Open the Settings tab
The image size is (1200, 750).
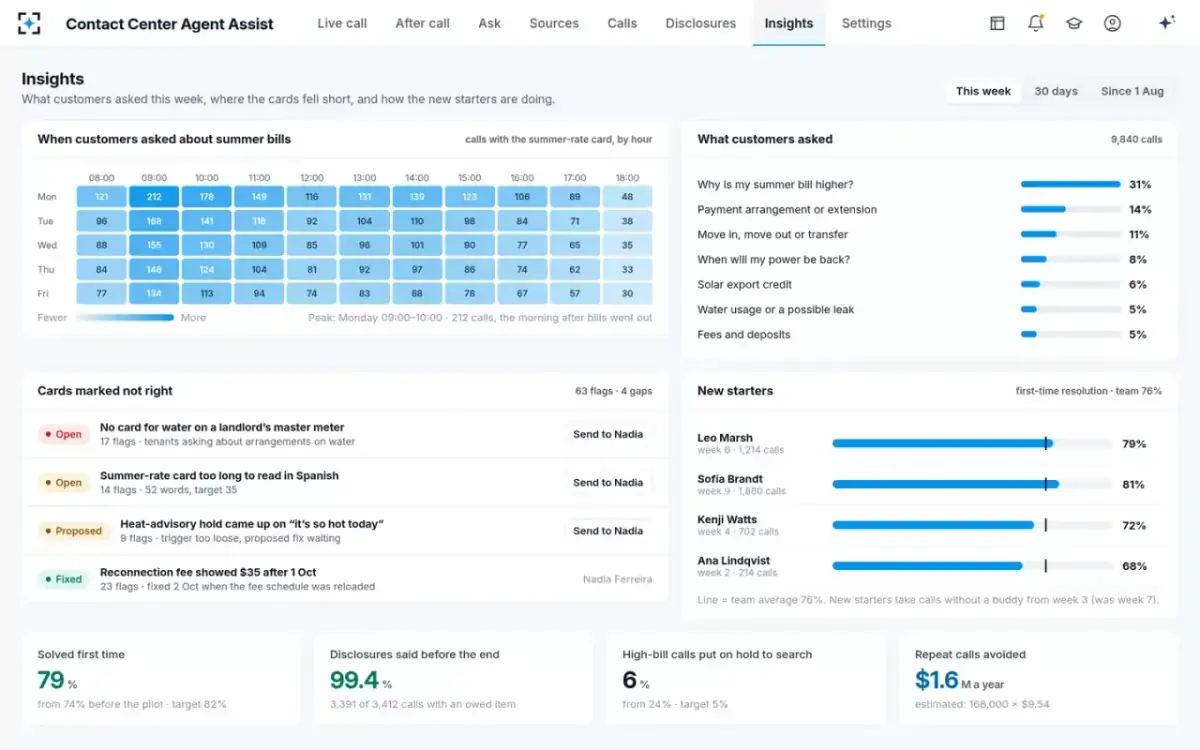[x=866, y=23]
